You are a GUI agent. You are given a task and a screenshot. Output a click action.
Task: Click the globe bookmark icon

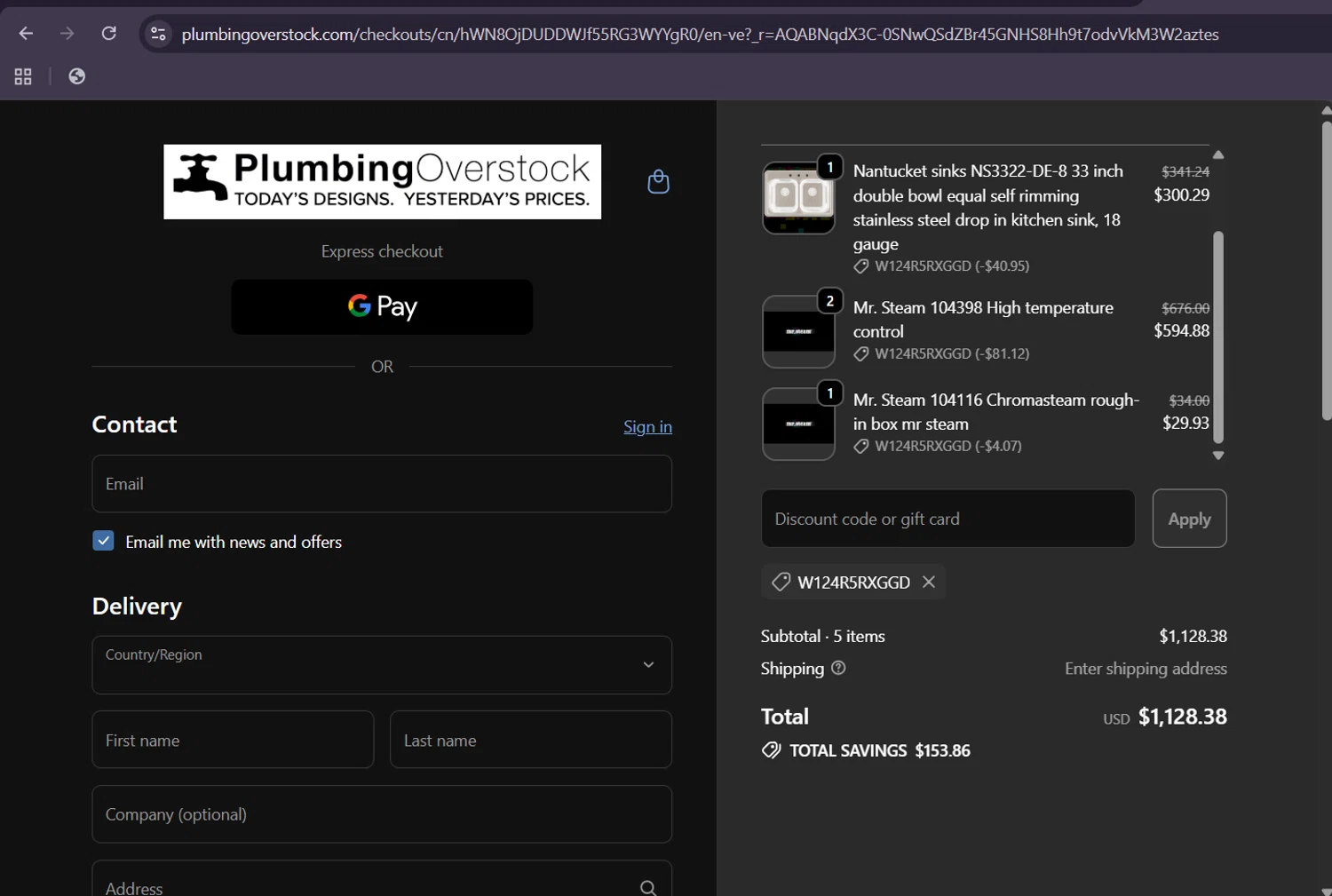tap(77, 76)
